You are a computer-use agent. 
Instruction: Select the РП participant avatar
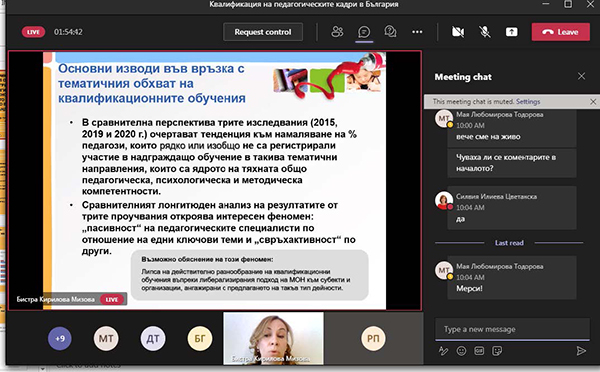[373, 338]
